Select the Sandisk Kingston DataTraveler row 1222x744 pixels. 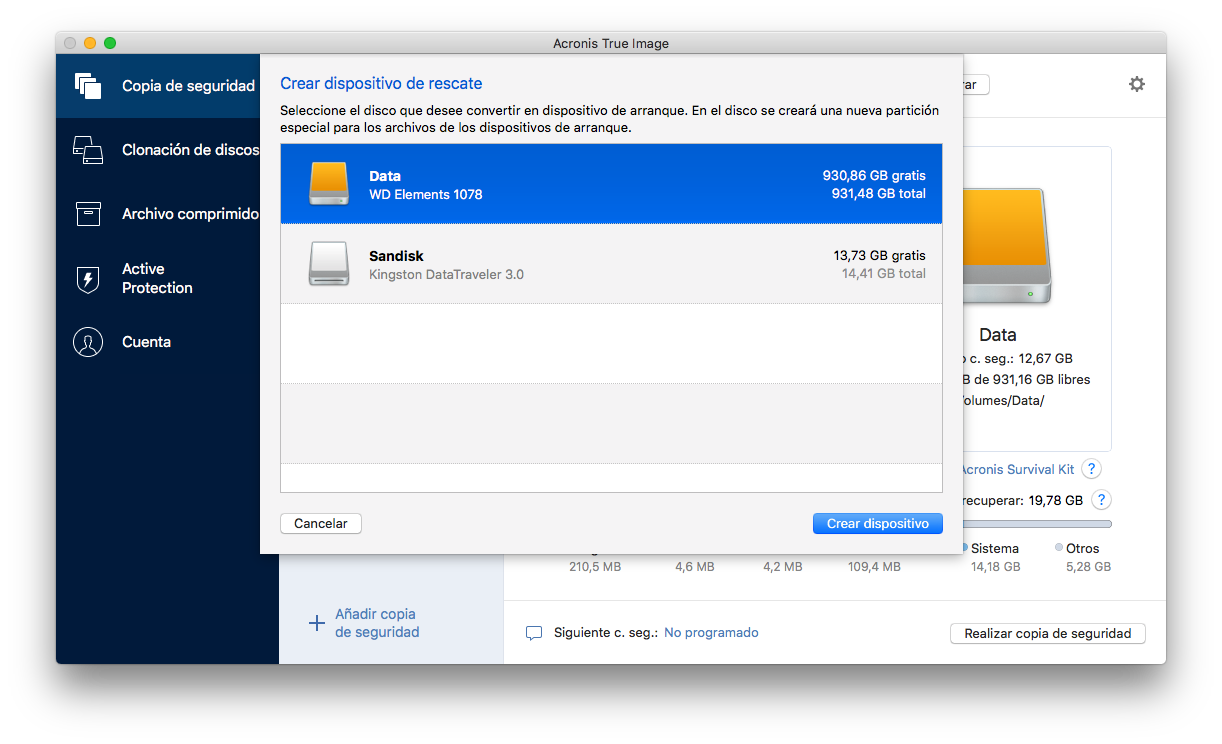coord(611,264)
